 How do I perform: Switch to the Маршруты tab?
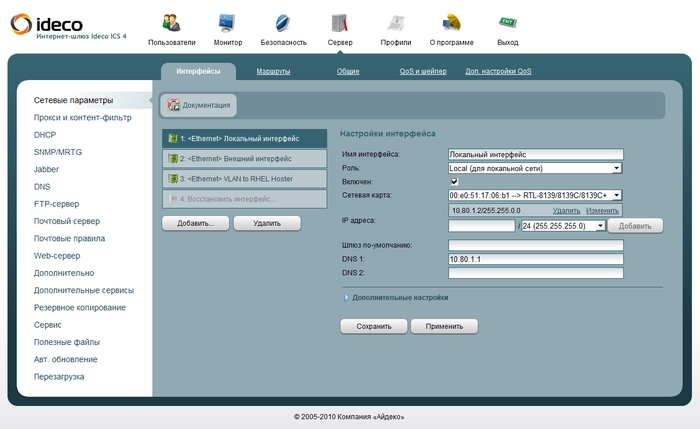pyautogui.click(x=273, y=72)
